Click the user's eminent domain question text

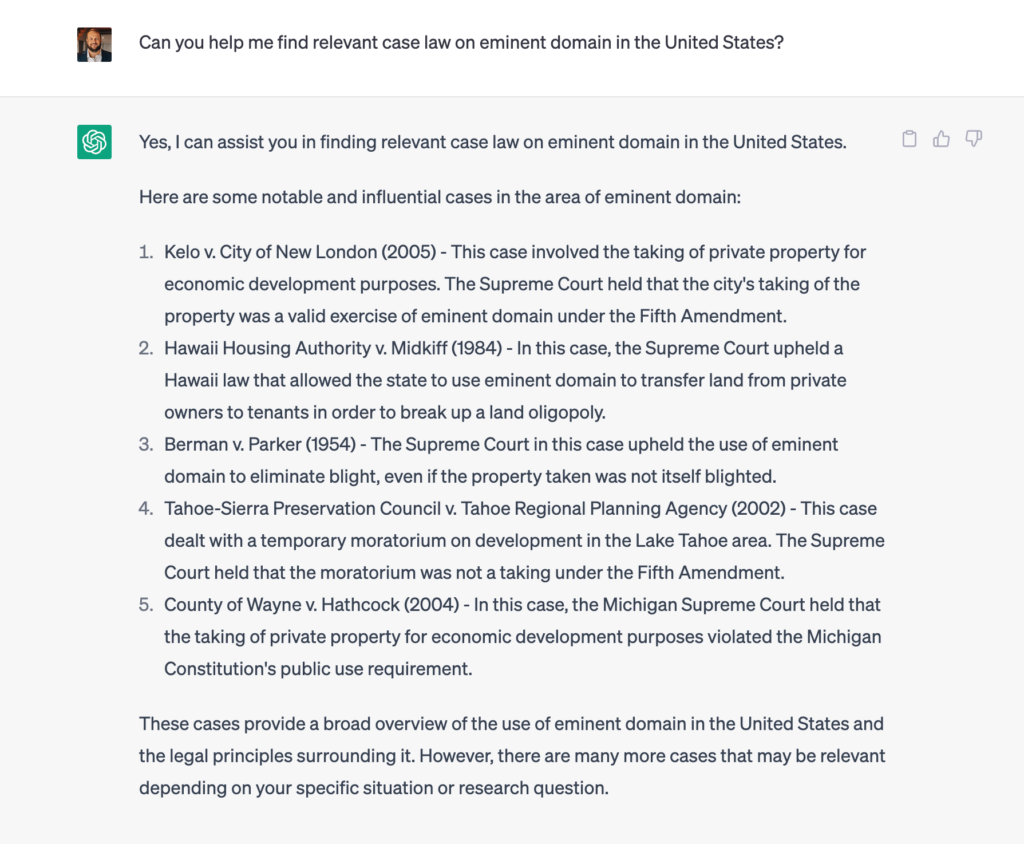[461, 42]
